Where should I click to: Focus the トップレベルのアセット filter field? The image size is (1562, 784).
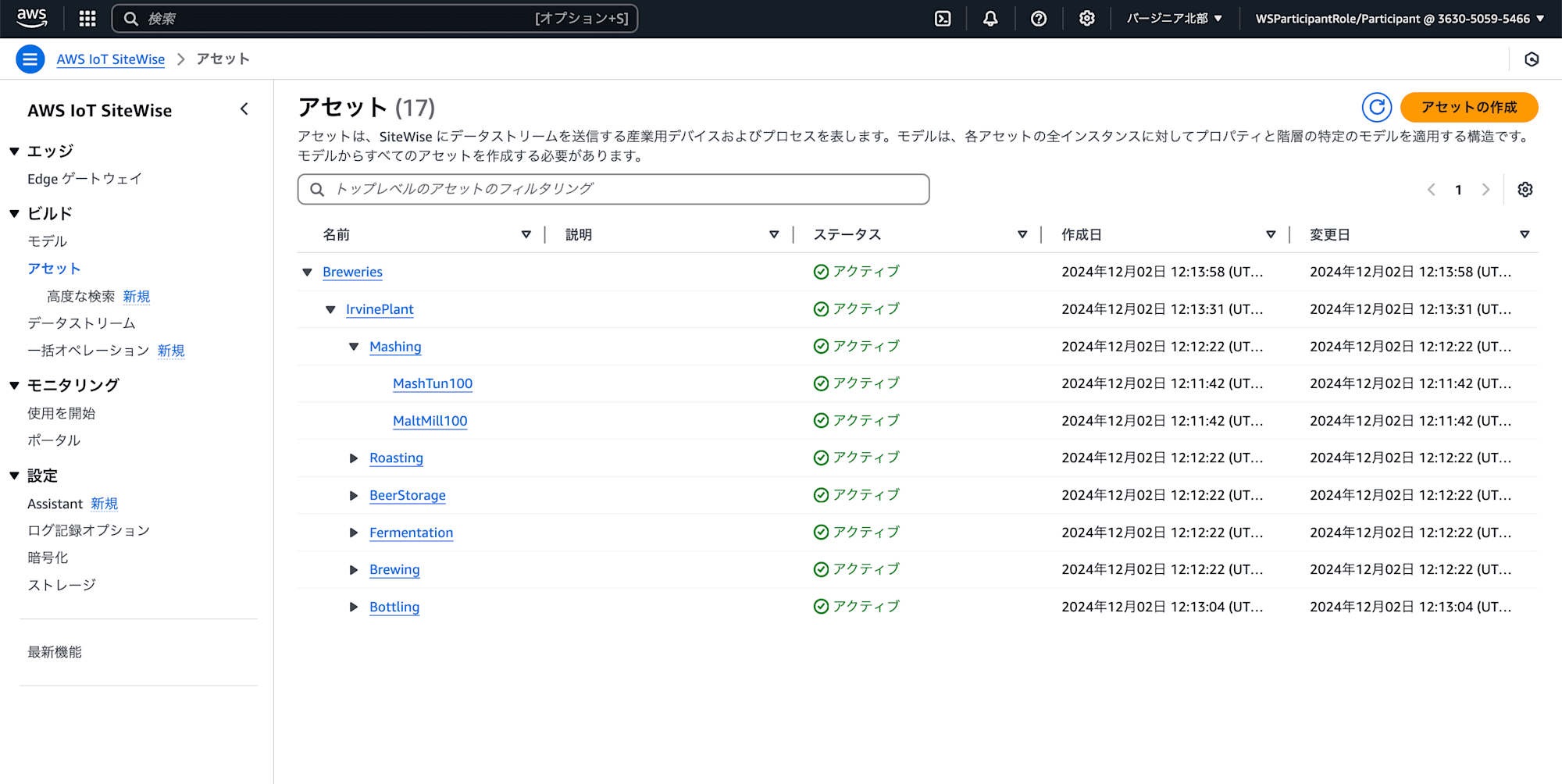coord(613,189)
